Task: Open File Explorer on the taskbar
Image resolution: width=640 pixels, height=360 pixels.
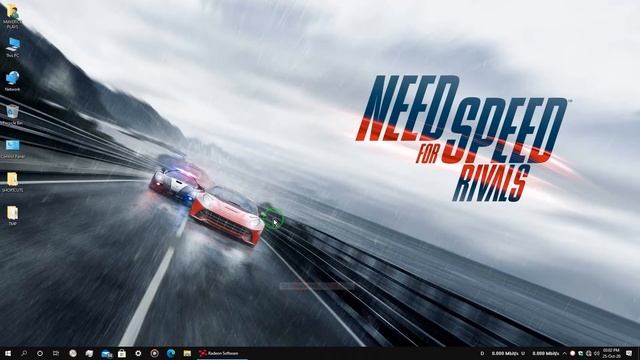Action: tap(187, 353)
